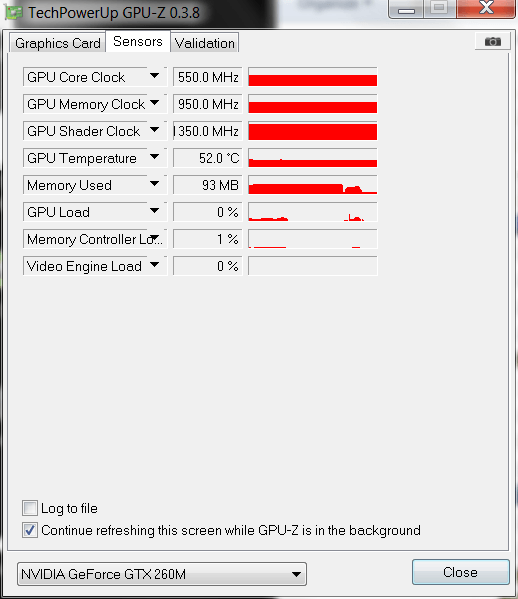
Task: Switch to the Validation tab
Action: pos(205,43)
